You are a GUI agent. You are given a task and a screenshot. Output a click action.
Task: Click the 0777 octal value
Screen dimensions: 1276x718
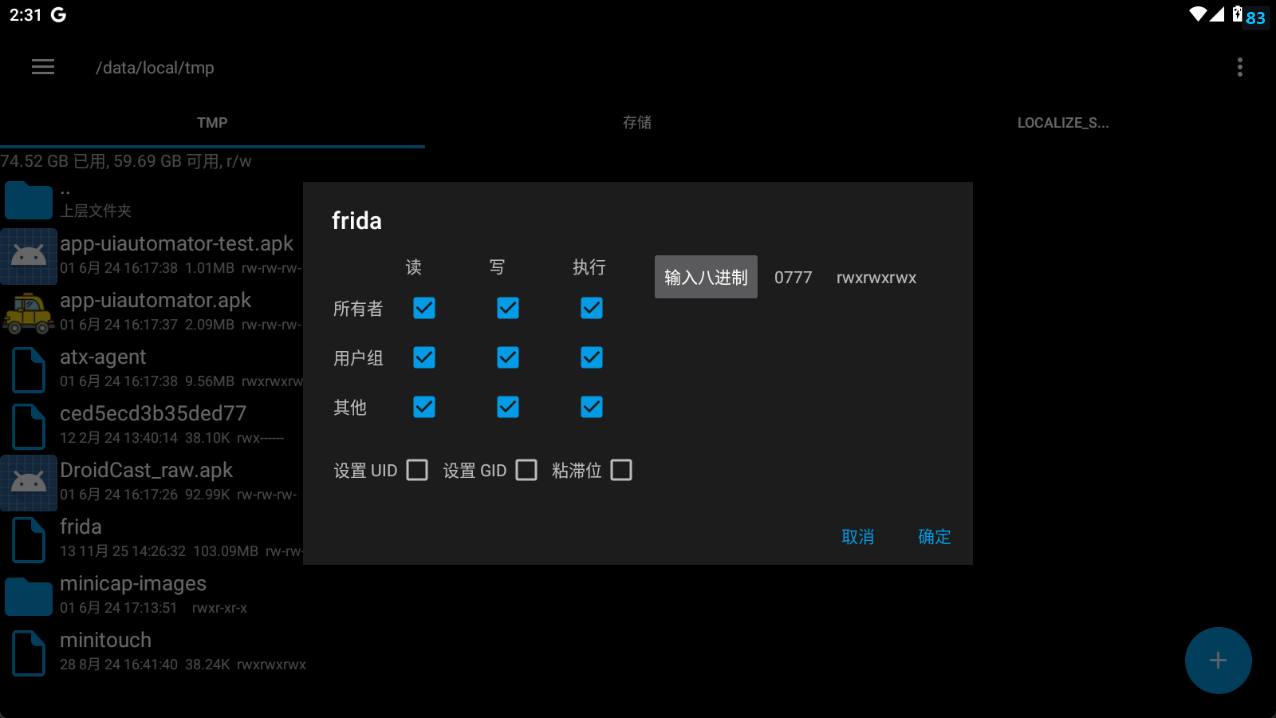tap(793, 278)
